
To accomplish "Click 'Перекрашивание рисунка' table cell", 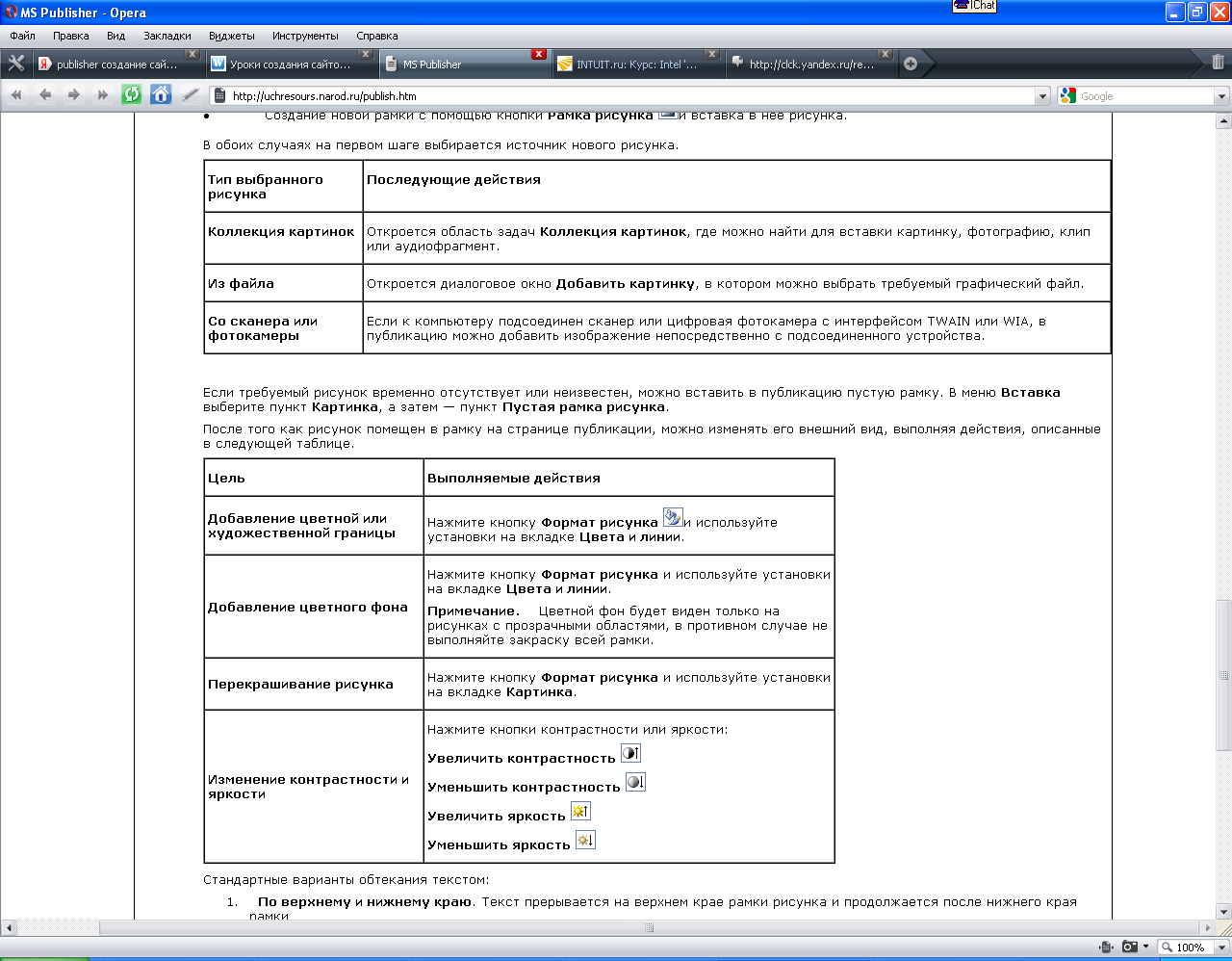I will pos(314,684).
